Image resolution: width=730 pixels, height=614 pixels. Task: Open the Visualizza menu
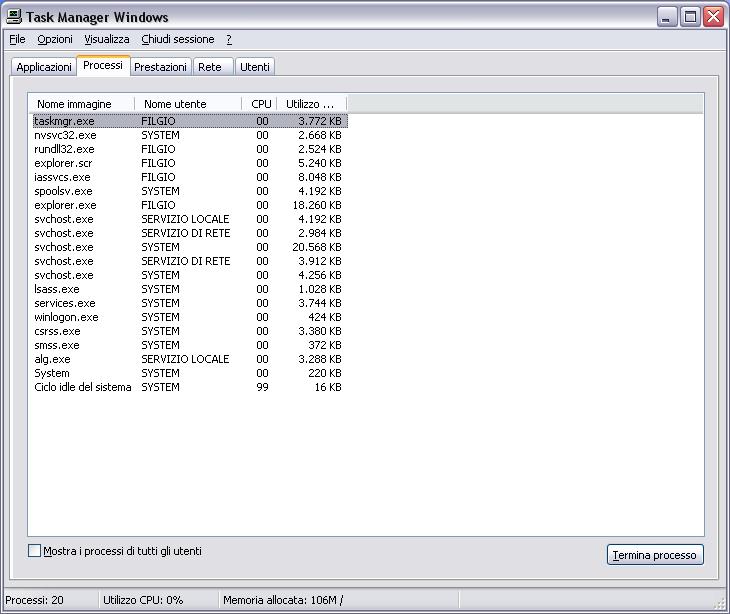click(x=107, y=40)
